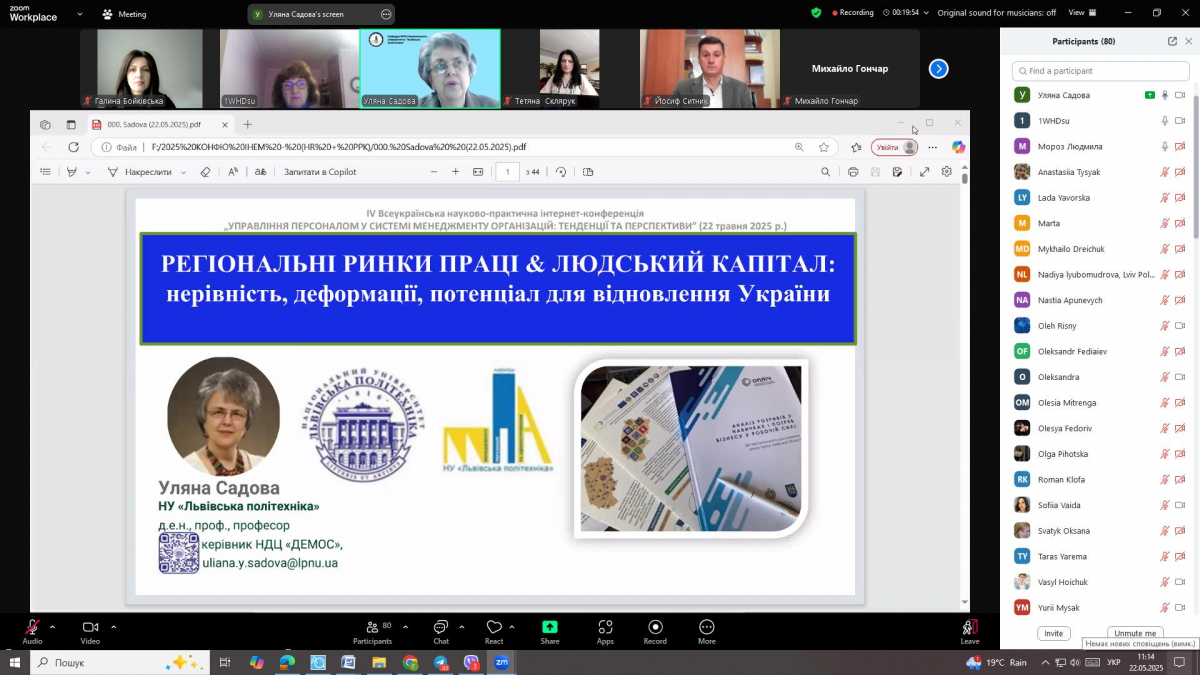The width and height of the screenshot is (1200, 675).
Task: Expand the Накреслити pen options dropdown
Action: (182, 171)
